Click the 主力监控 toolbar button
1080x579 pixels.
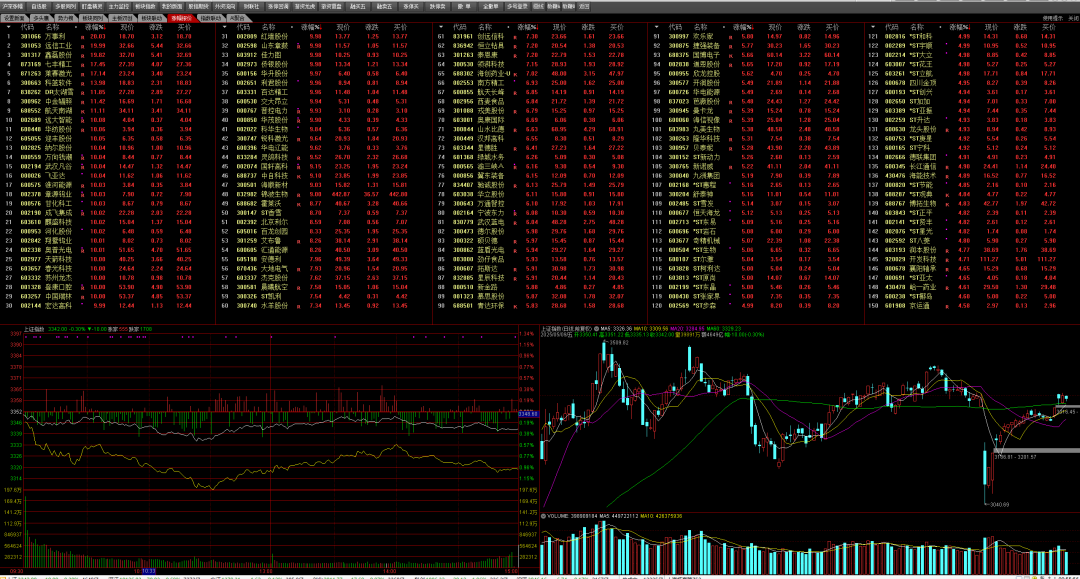pos(118,6)
